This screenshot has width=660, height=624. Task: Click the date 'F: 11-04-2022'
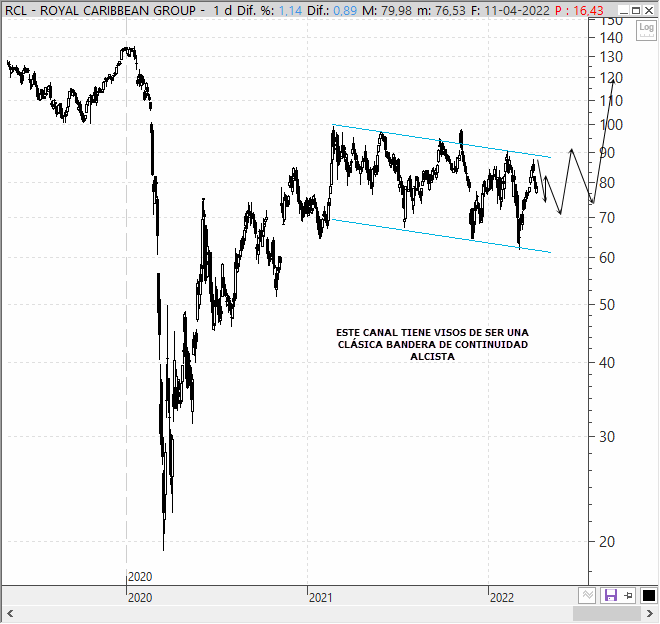[510, 10]
